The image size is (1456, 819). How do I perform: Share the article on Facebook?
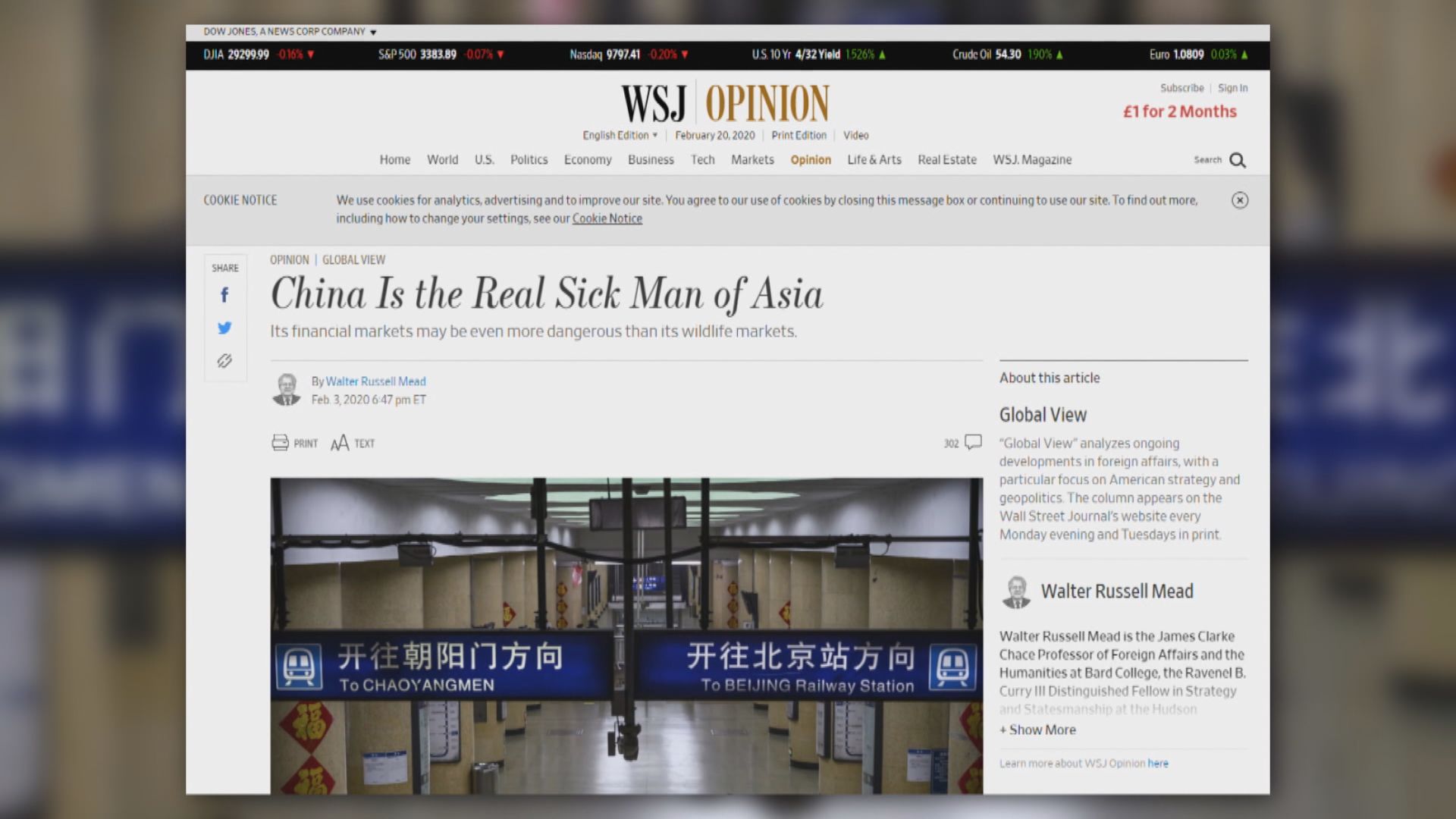coord(224,295)
